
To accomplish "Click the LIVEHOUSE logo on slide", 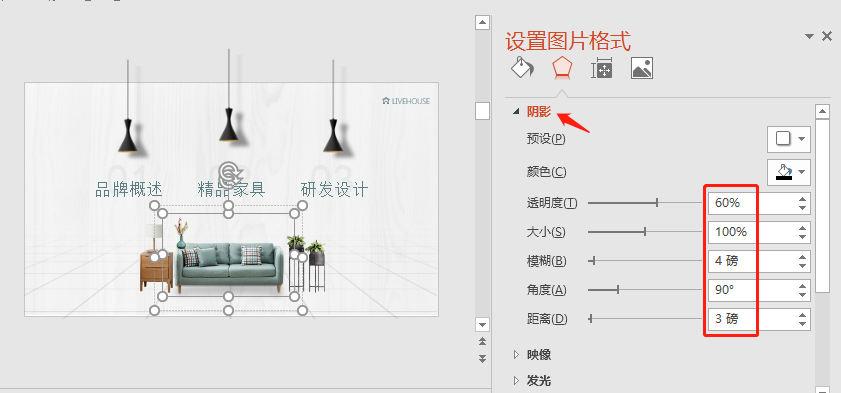I will (x=406, y=101).
